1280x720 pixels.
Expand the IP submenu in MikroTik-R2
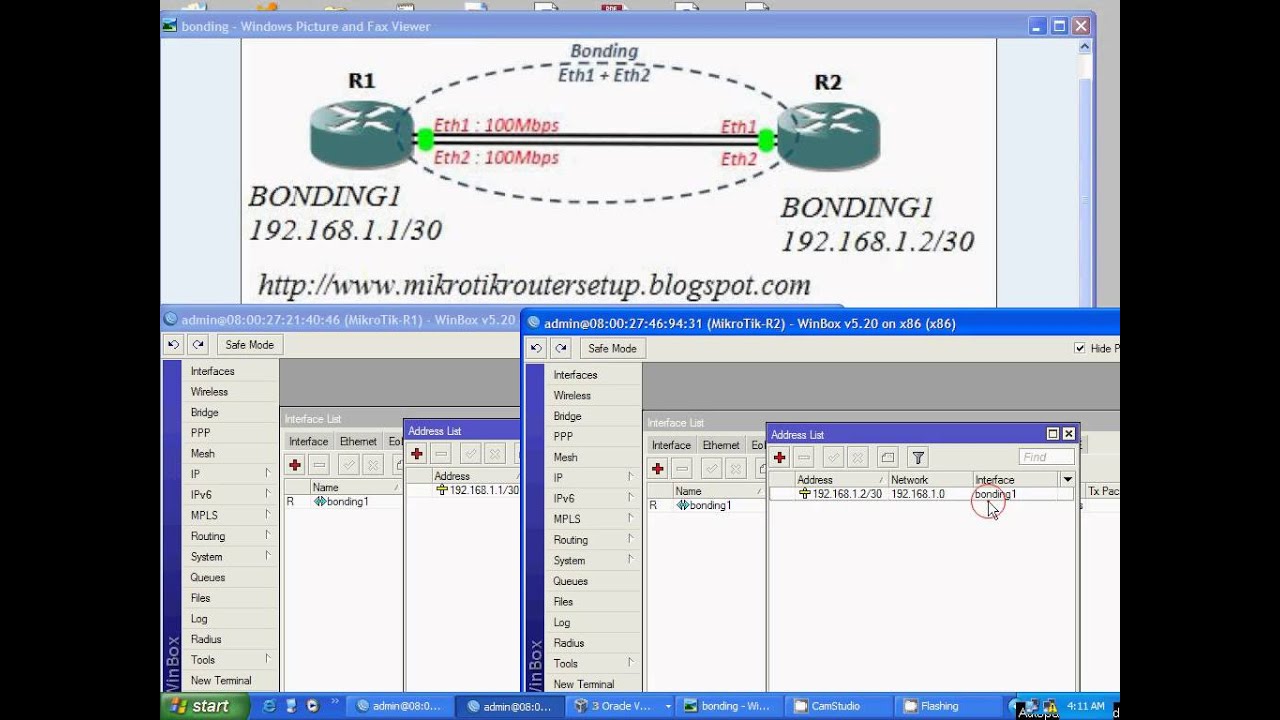(630, 477)
